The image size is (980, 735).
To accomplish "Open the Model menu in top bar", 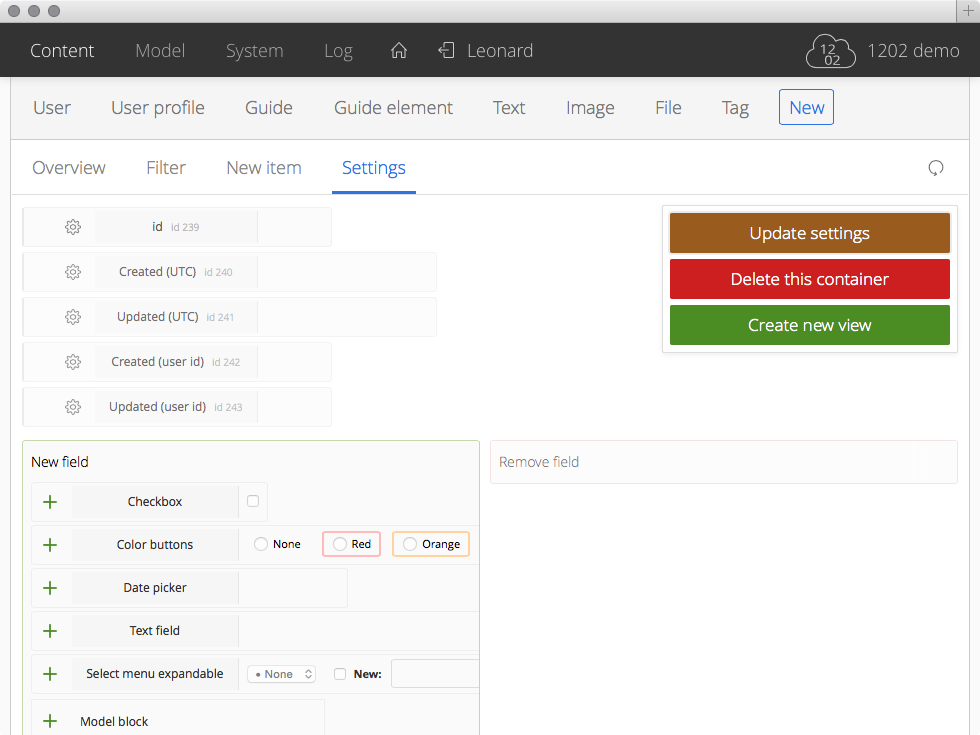I will [160, 51].
